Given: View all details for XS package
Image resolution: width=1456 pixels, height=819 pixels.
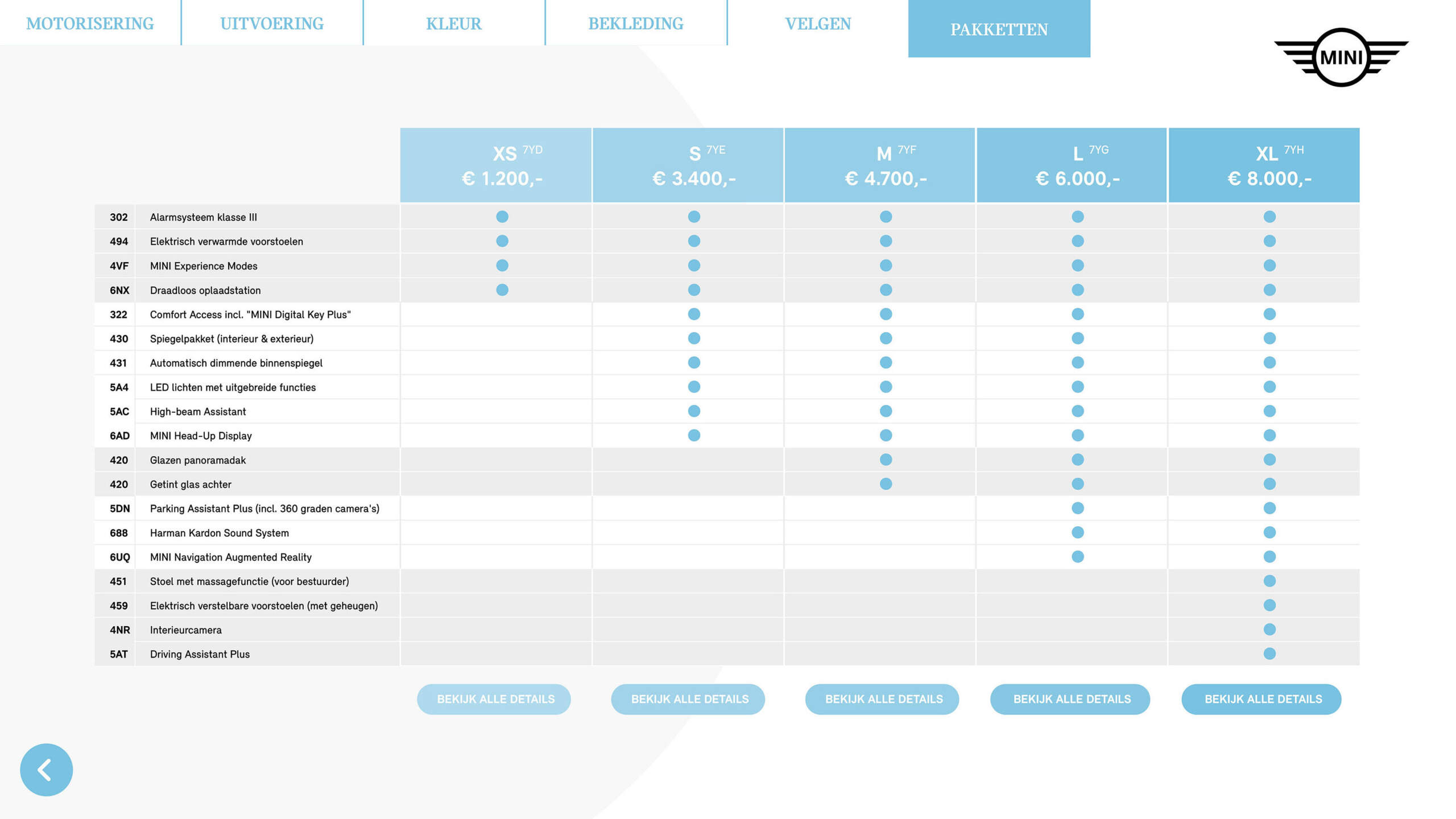Looking at the screenshot, I should 494,699.
